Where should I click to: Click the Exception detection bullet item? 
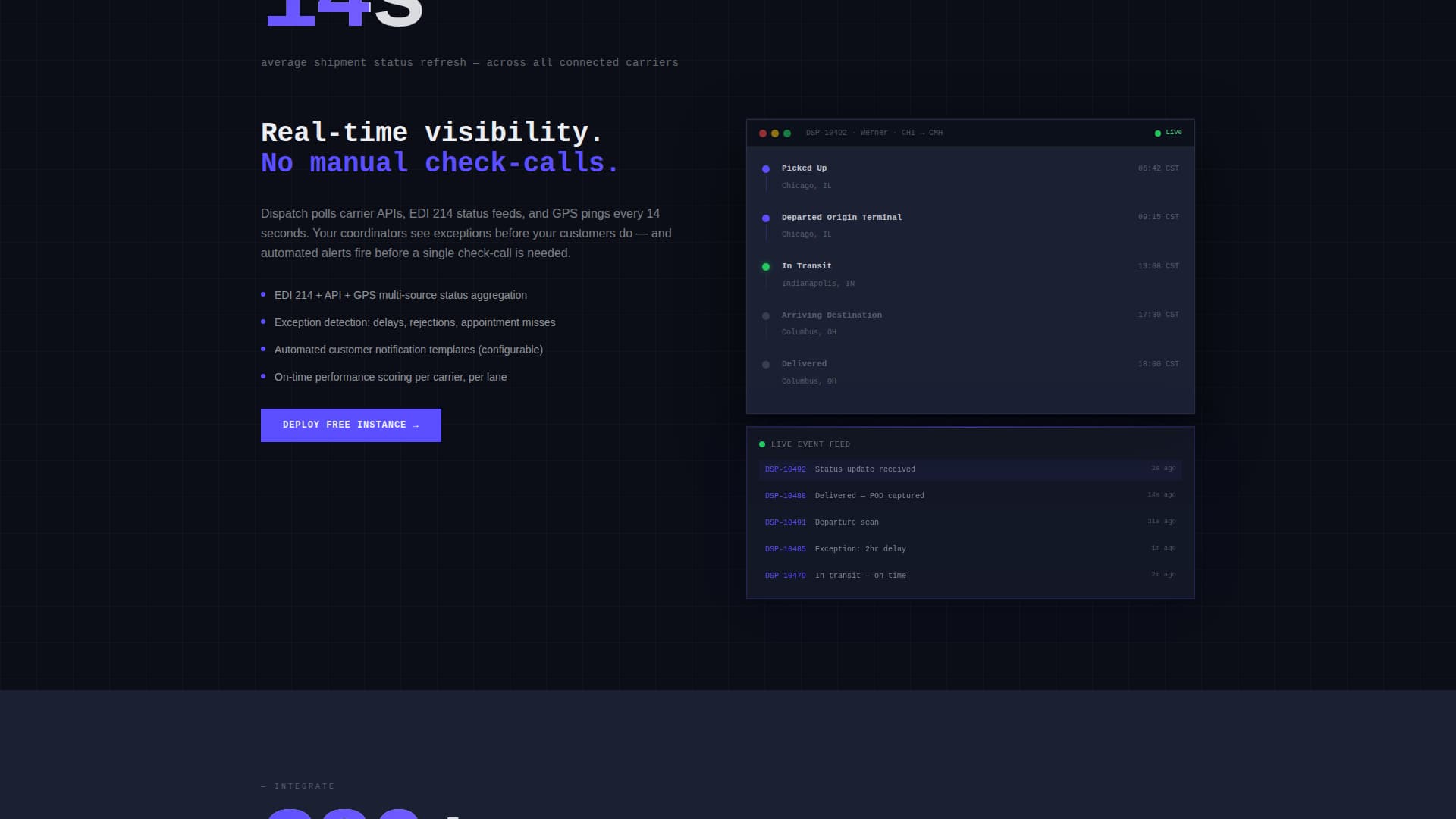[x=415, y=322]
